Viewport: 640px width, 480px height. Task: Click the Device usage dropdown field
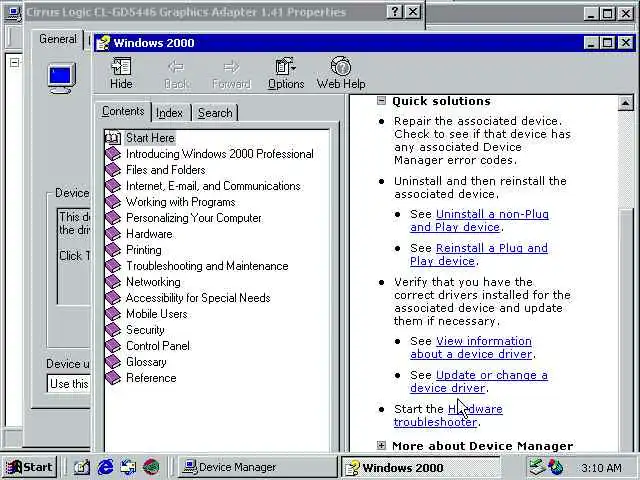[69, 384]
